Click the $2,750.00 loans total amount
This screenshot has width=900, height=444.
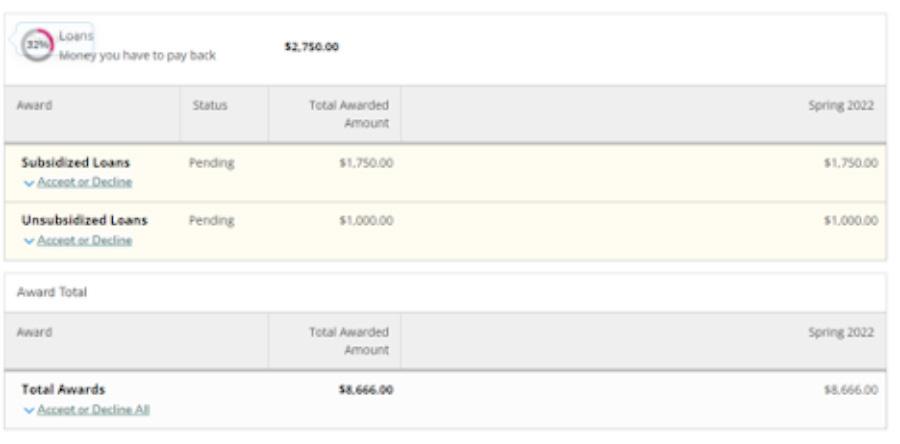[x=312, y=47]
